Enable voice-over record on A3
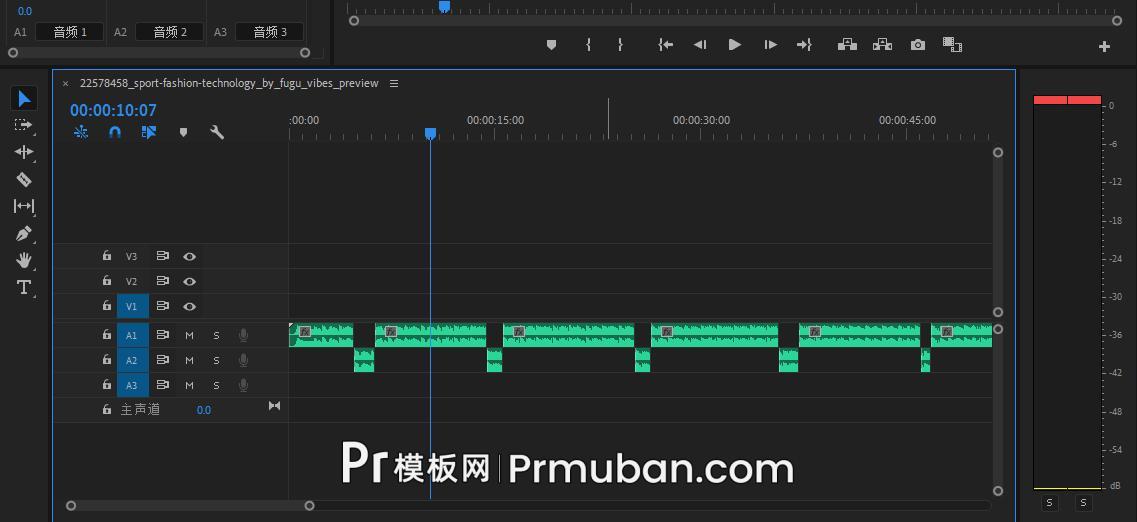Screen dimensions: 1137x522 click(x=244, y=384)
